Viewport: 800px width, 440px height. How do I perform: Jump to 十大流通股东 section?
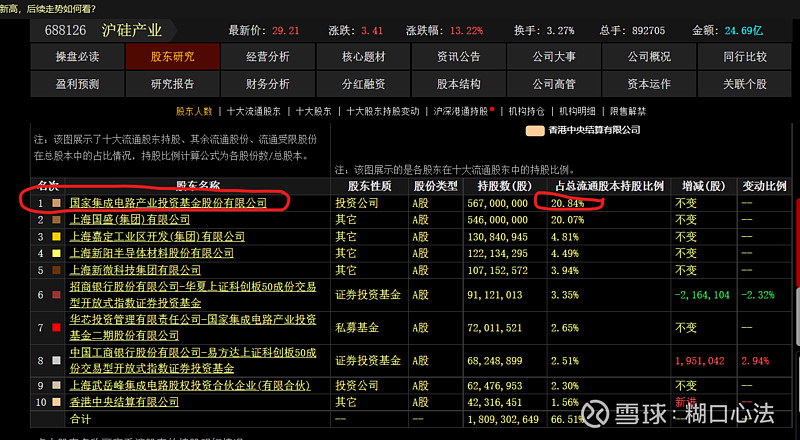tap(254, 111)
